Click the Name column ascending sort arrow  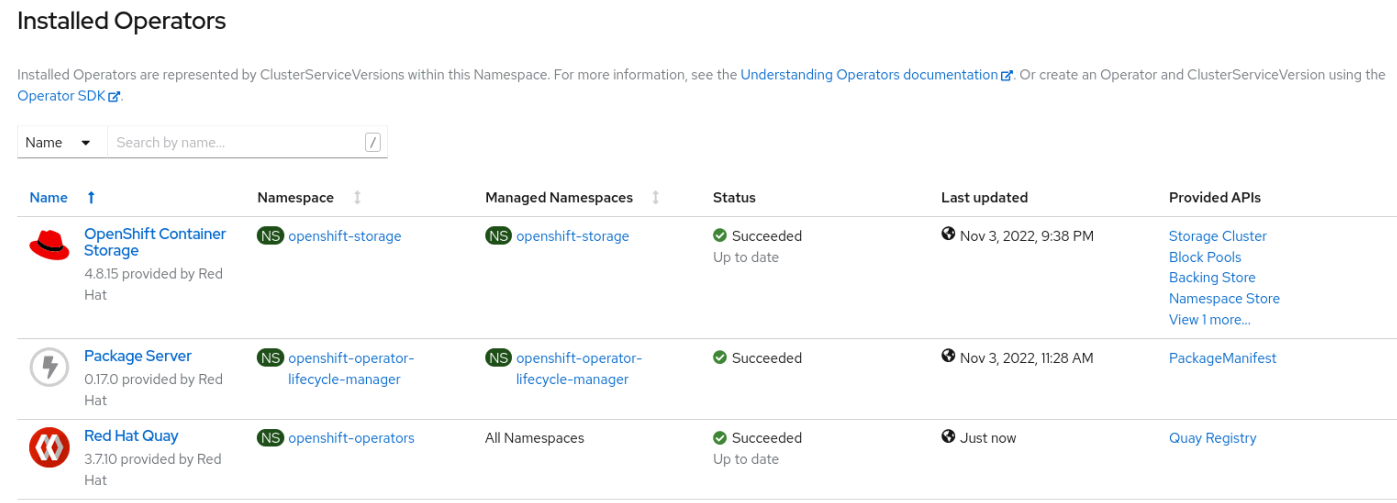coord(91,198)
